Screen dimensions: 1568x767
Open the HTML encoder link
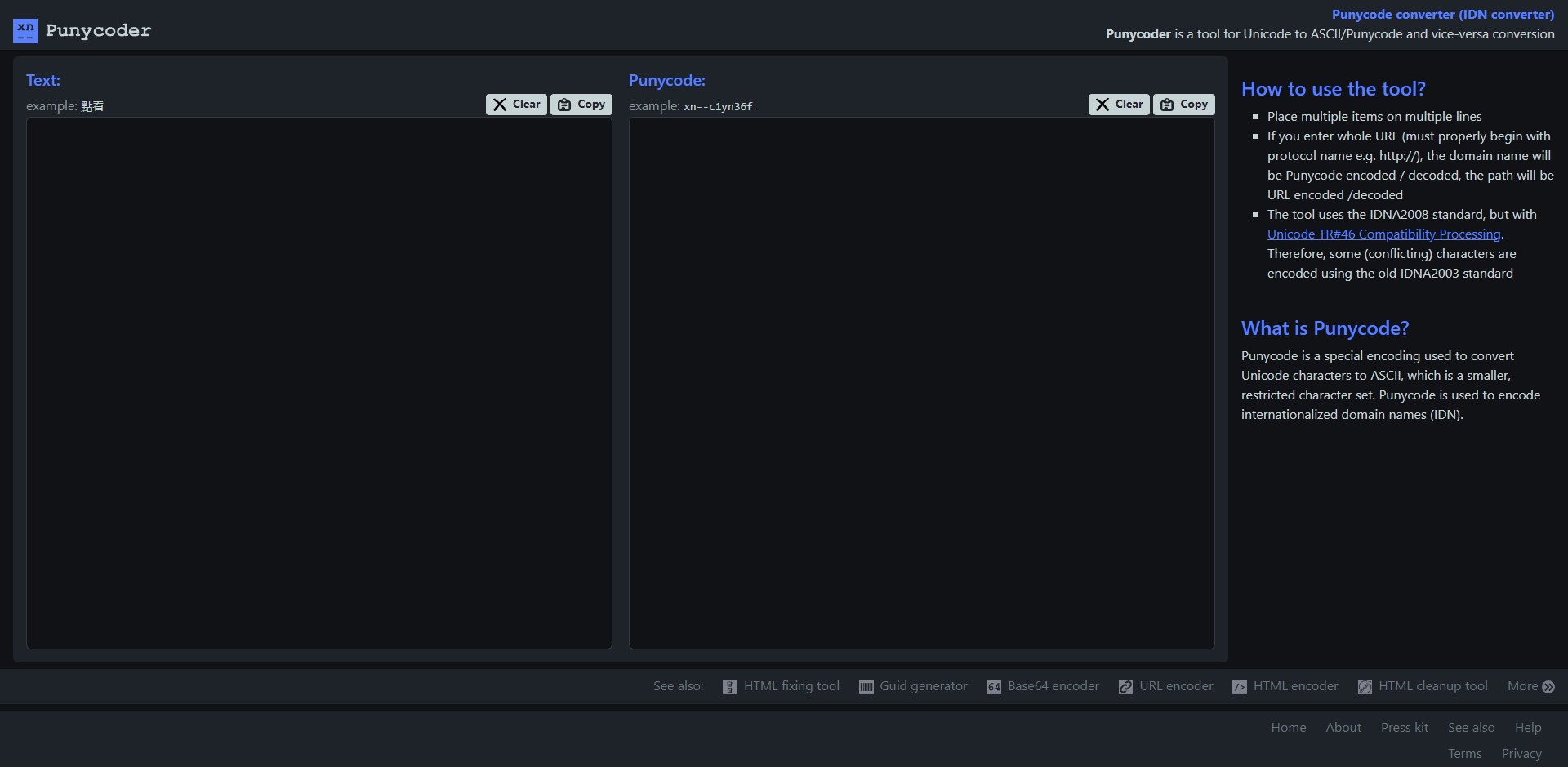pos(1295,686)
